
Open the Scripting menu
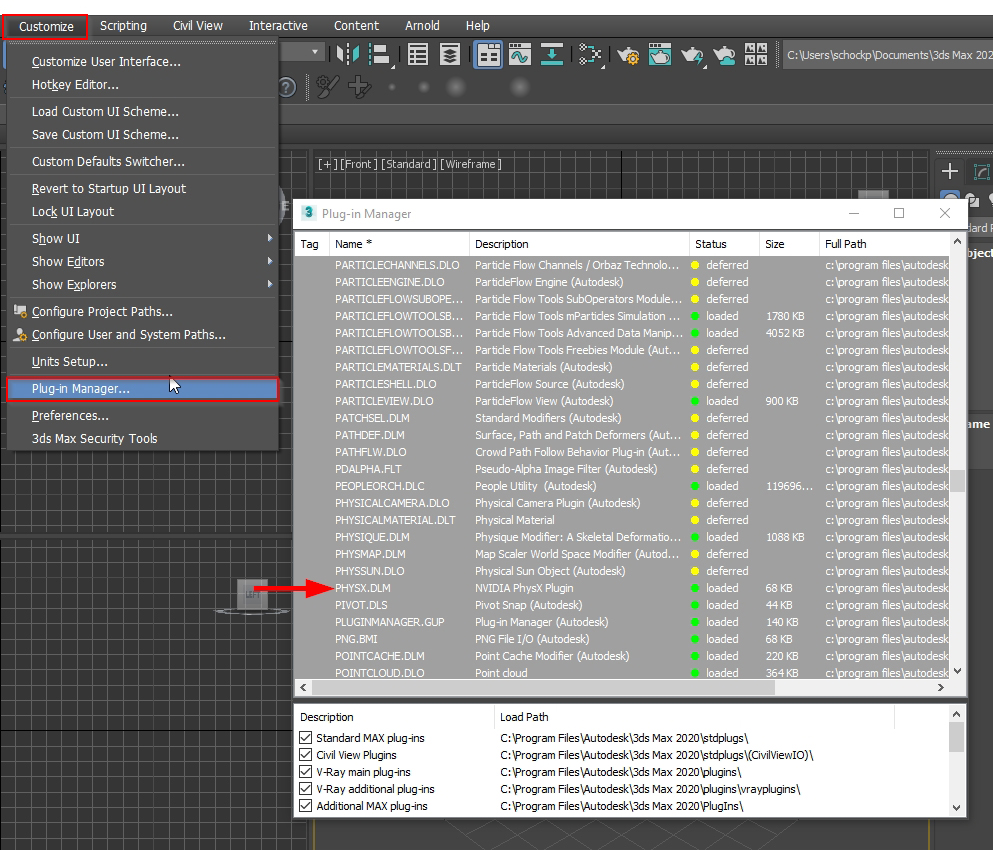[123, 25]
